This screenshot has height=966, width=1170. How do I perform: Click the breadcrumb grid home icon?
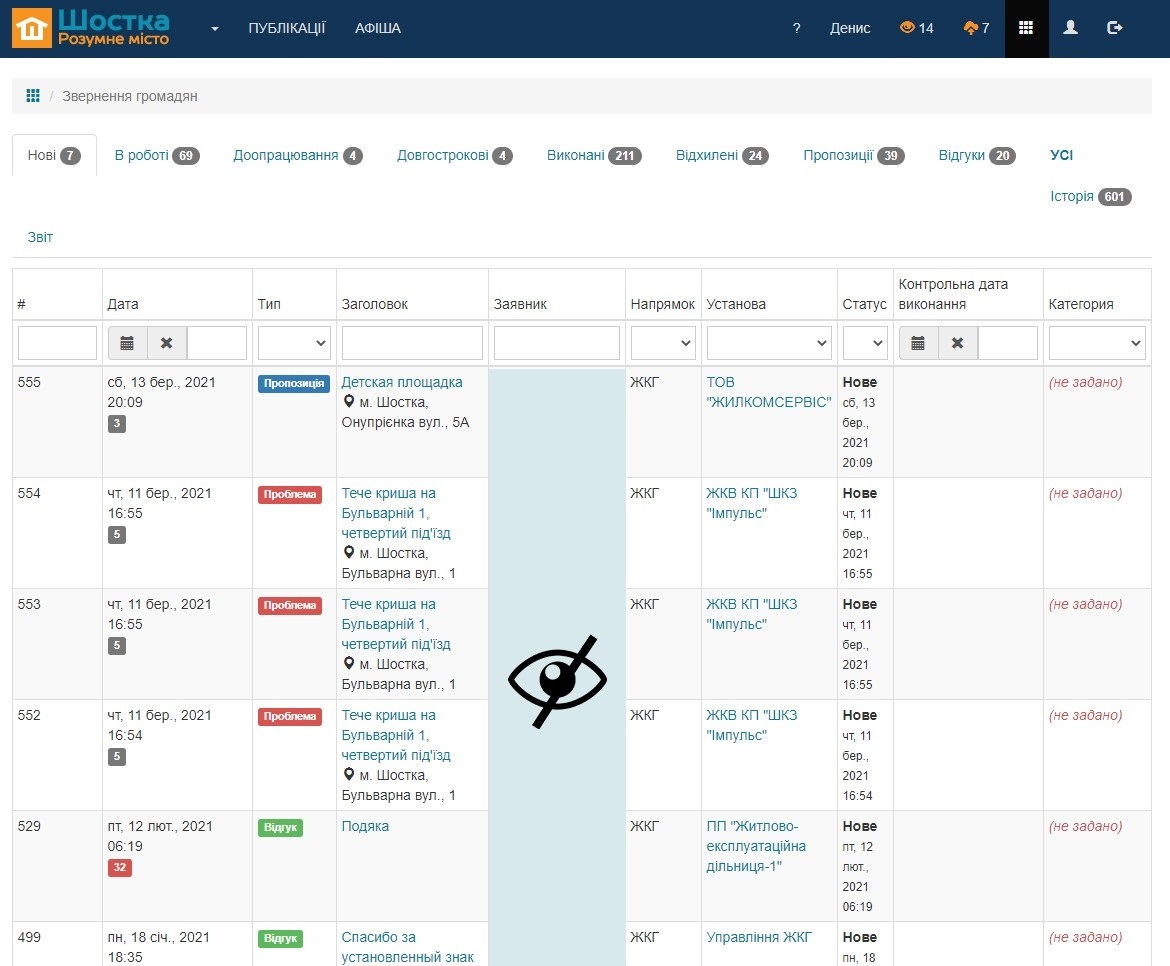33,95
